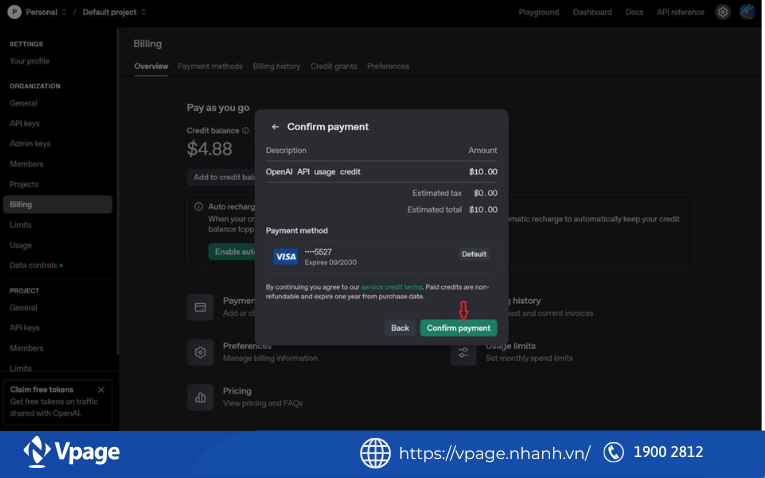The width and height of the screenshot is (765, 478).
Task: Open the vpage.nhanh.vn URL in footer
Action: [494, 453]
